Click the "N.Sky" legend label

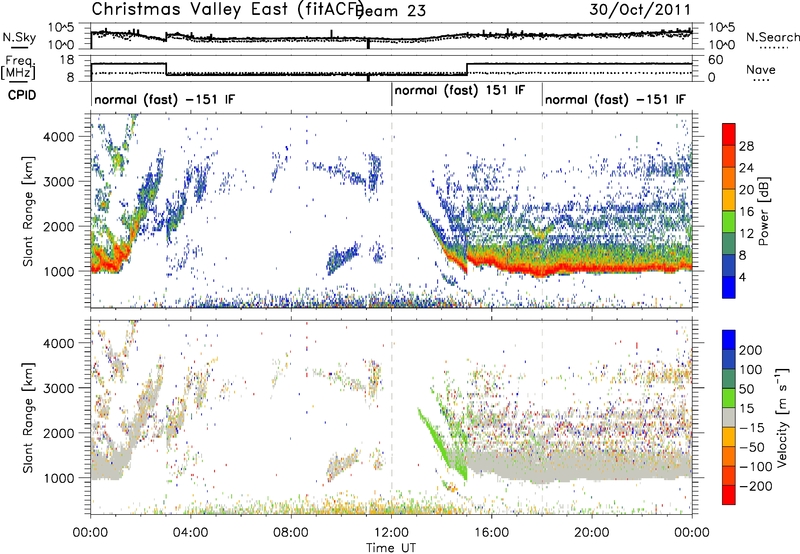coord(19,37)
